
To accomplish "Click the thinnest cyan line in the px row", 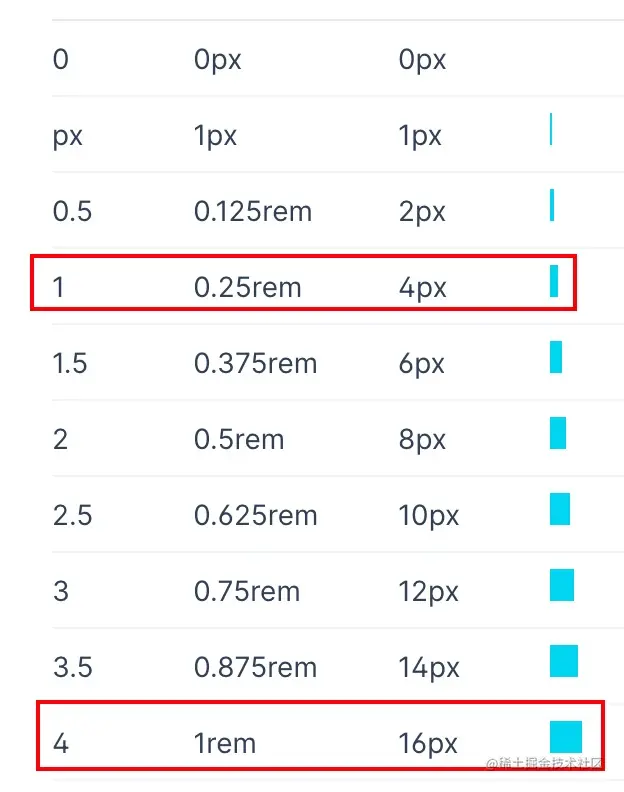I will click(551, 129).
